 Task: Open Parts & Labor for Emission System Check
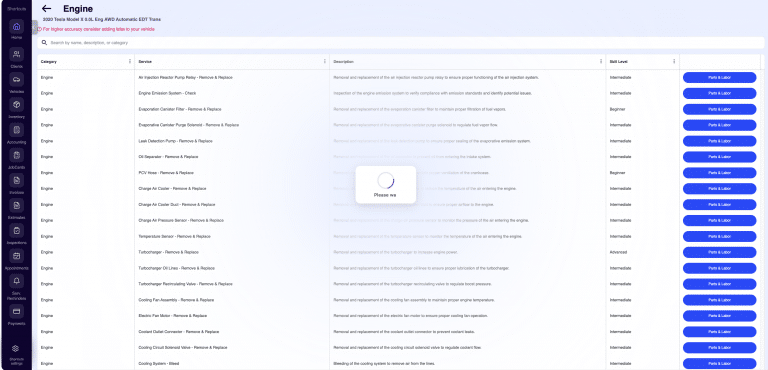point(720,93)
